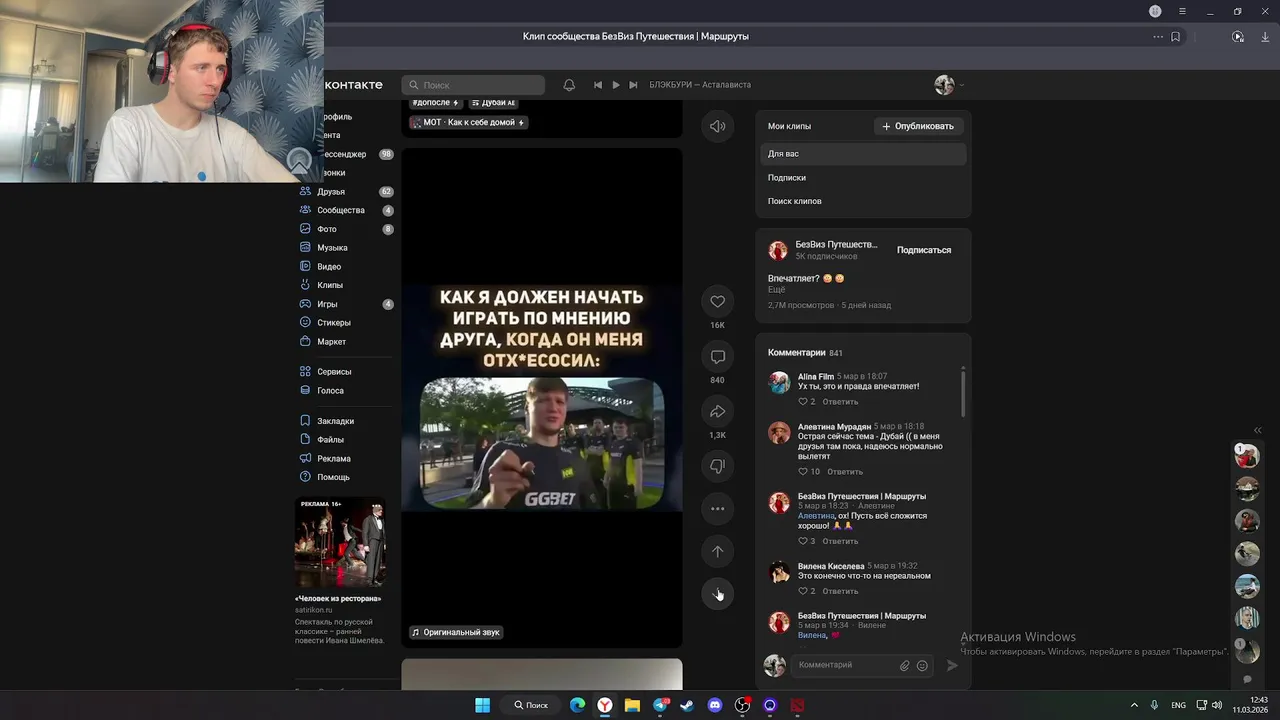Image resolution: width=1280 pixels, height=720 pixels.
Task: Reply to Вилена Киселева's comment
Action: tap(840, 591)
